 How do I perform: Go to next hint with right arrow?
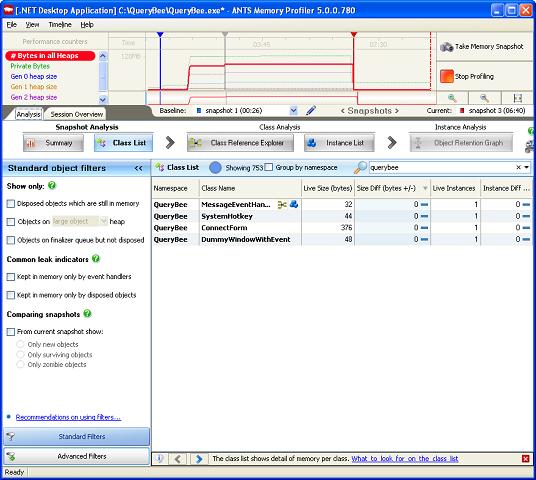199,458
